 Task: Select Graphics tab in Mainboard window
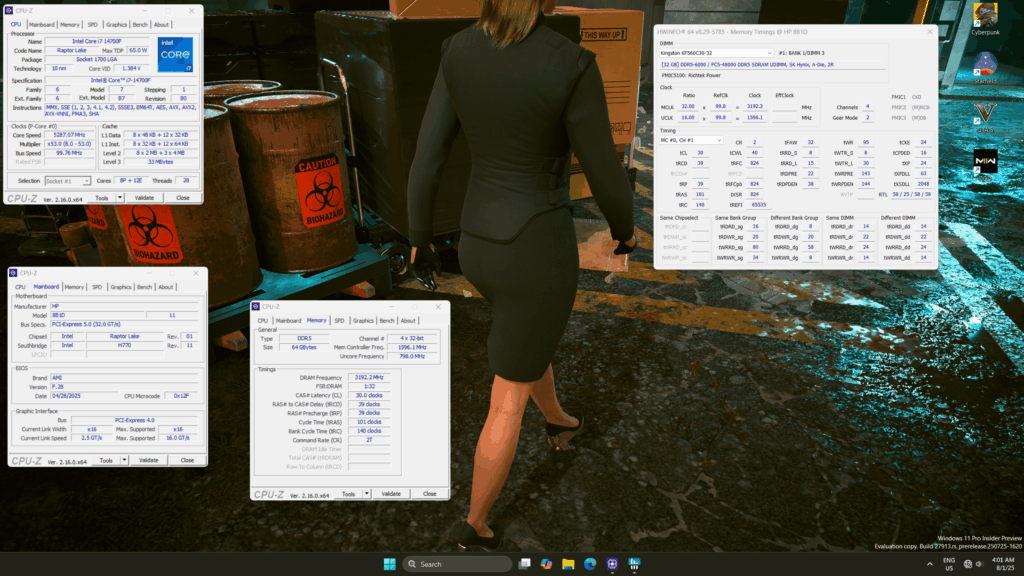click(x=121, y=287)
